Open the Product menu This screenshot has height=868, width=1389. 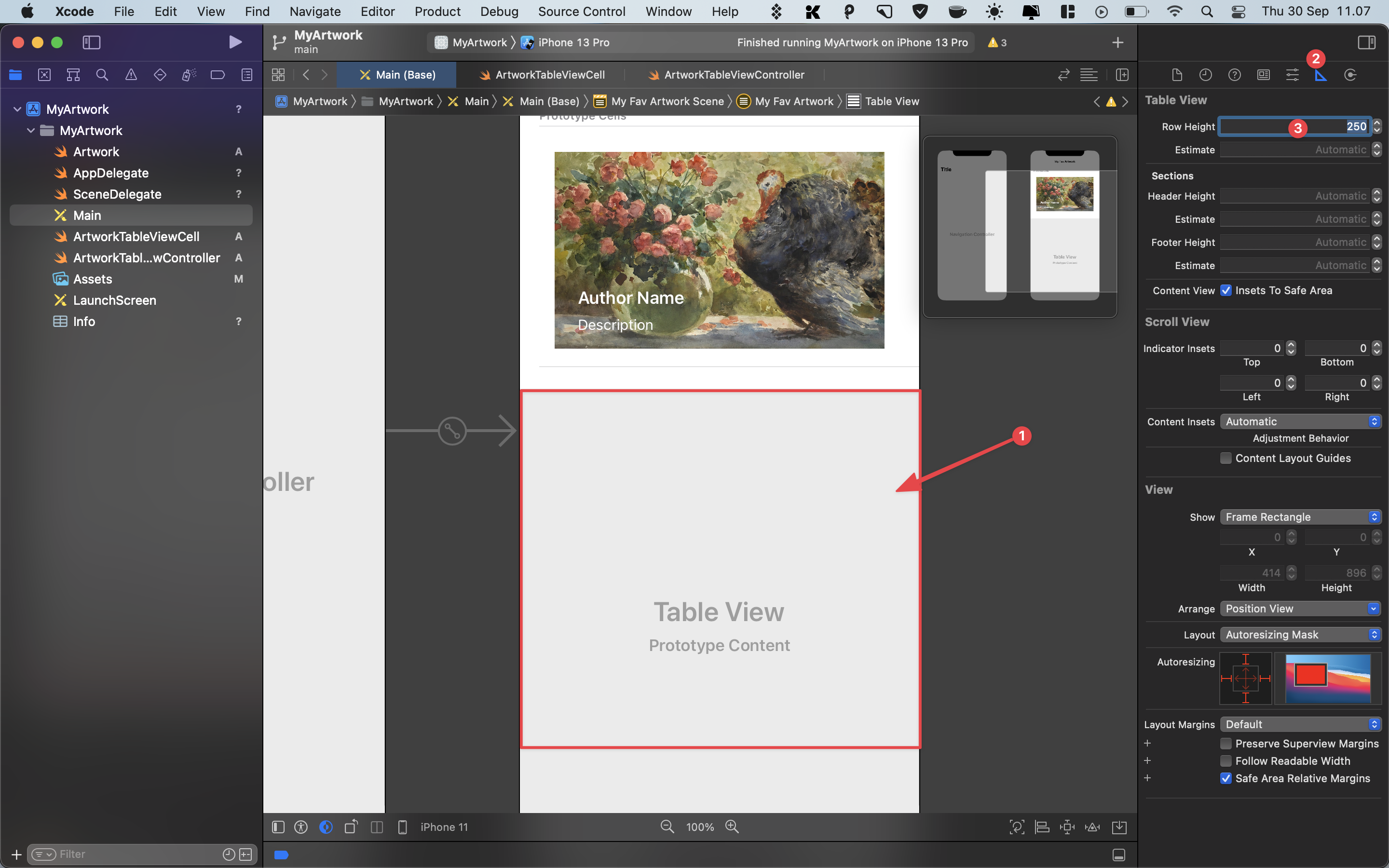pyautogui.click(x=437, y=12)
